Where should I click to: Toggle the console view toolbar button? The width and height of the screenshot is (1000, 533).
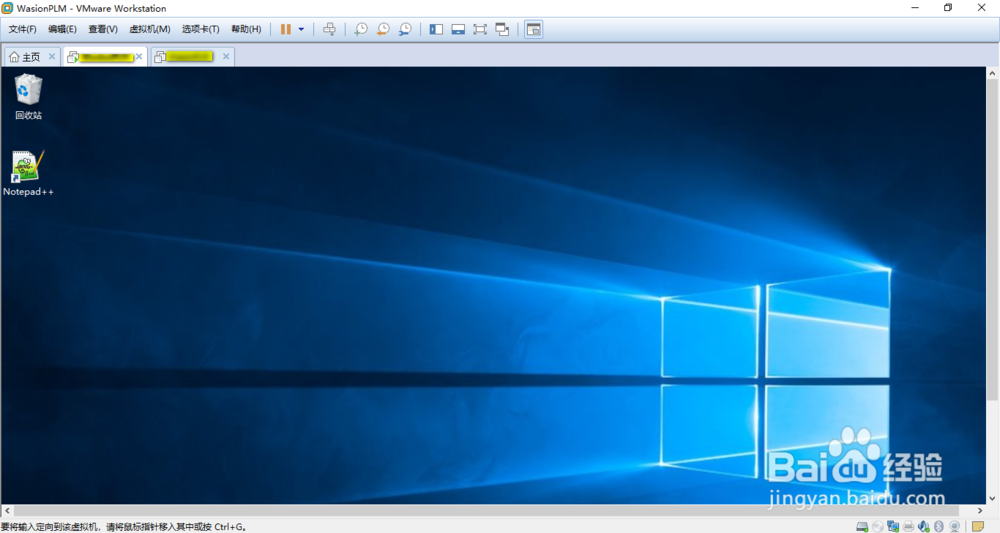pos(533,29)
